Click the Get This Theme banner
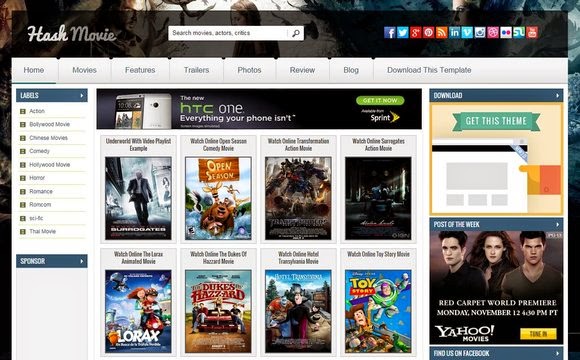Image resolution: width=580 pixels, height=360 pixels. click(496, 121)
